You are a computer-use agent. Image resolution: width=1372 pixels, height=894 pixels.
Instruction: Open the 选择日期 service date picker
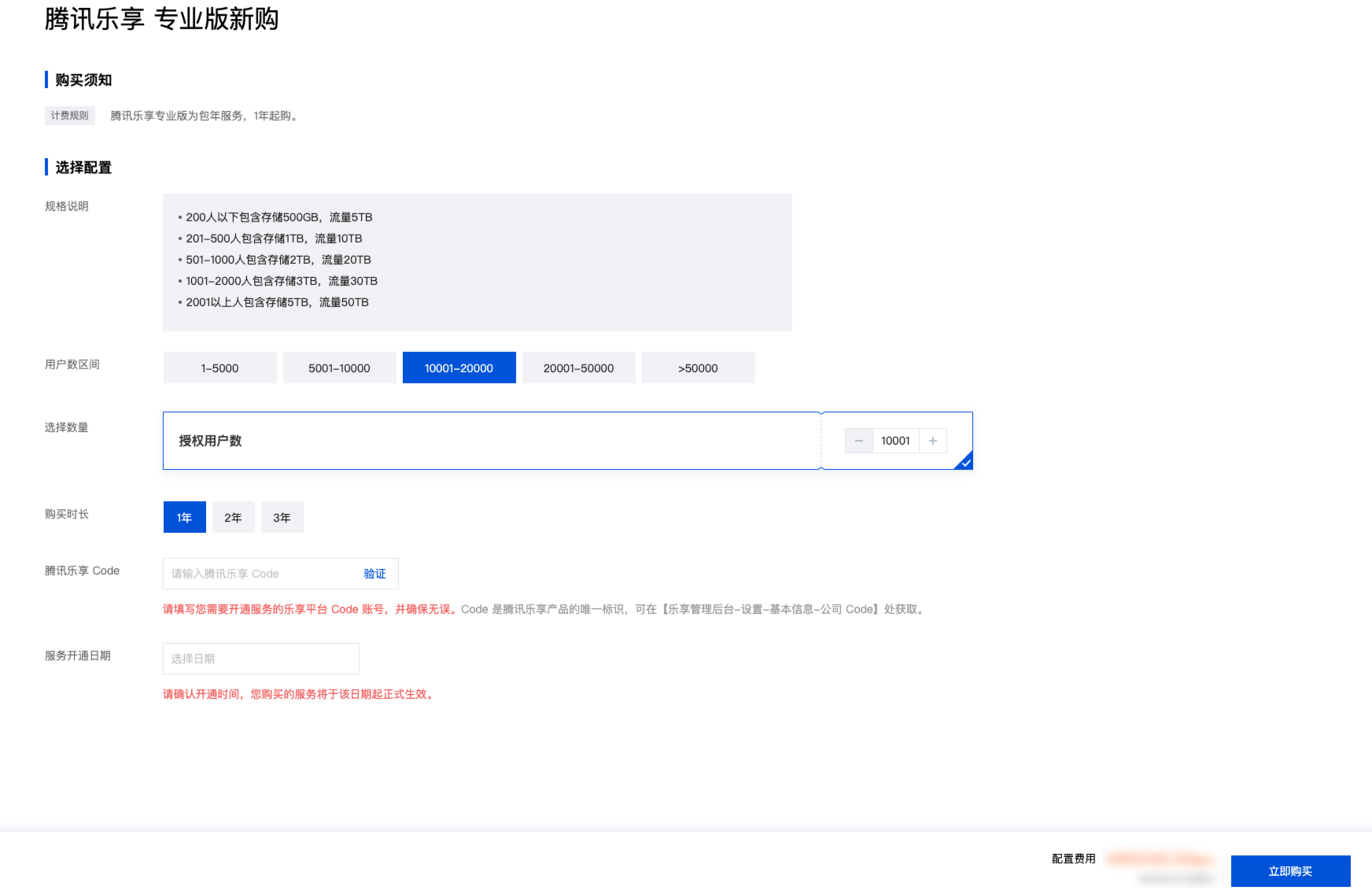pyautogui.click(x=261, y=659)
